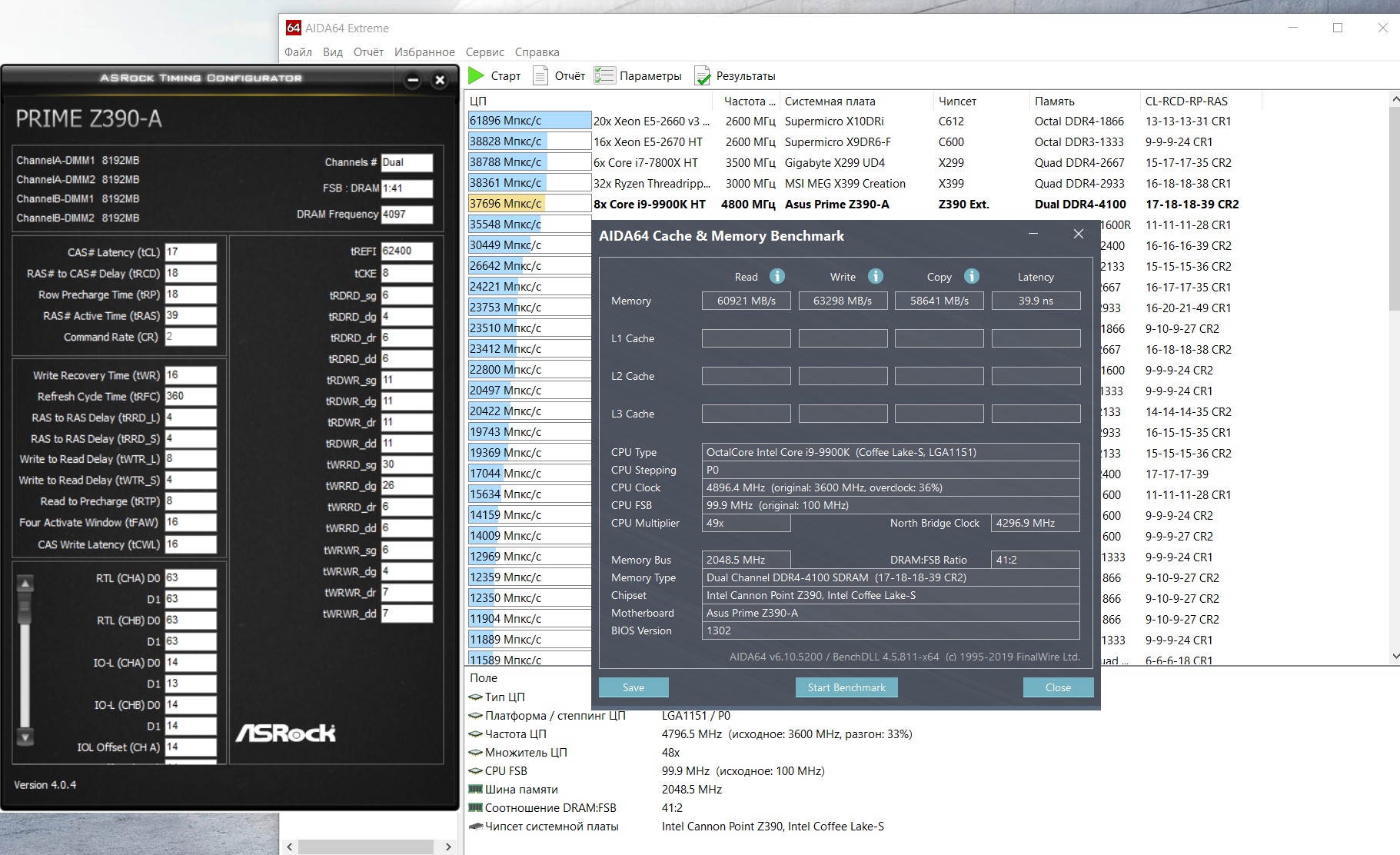The image size is (1400, 855).
Task: Open the Файл menu
Action: [298, 52]
